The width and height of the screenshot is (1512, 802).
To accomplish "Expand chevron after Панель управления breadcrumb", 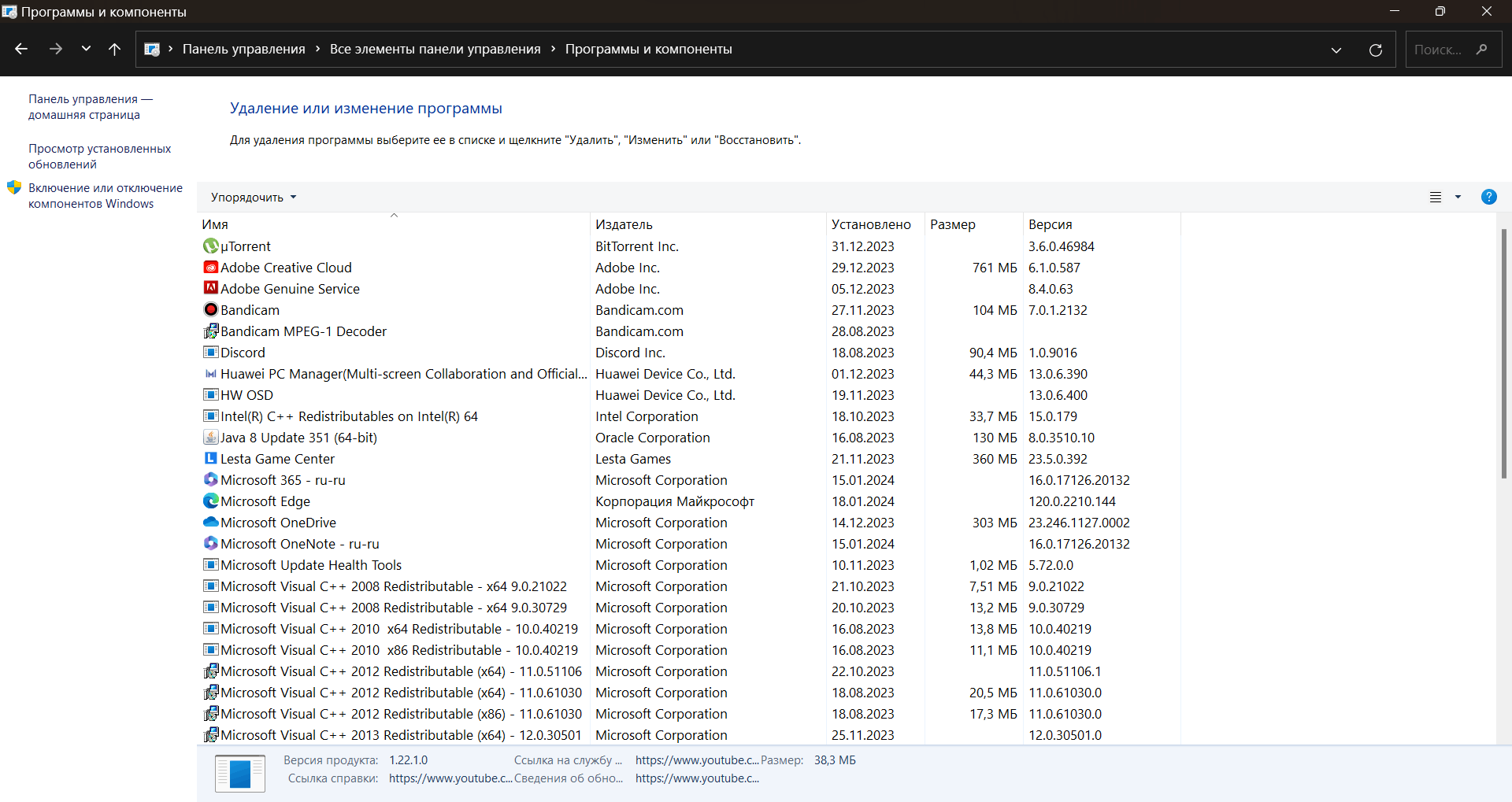I will click(x=317, y=49).
